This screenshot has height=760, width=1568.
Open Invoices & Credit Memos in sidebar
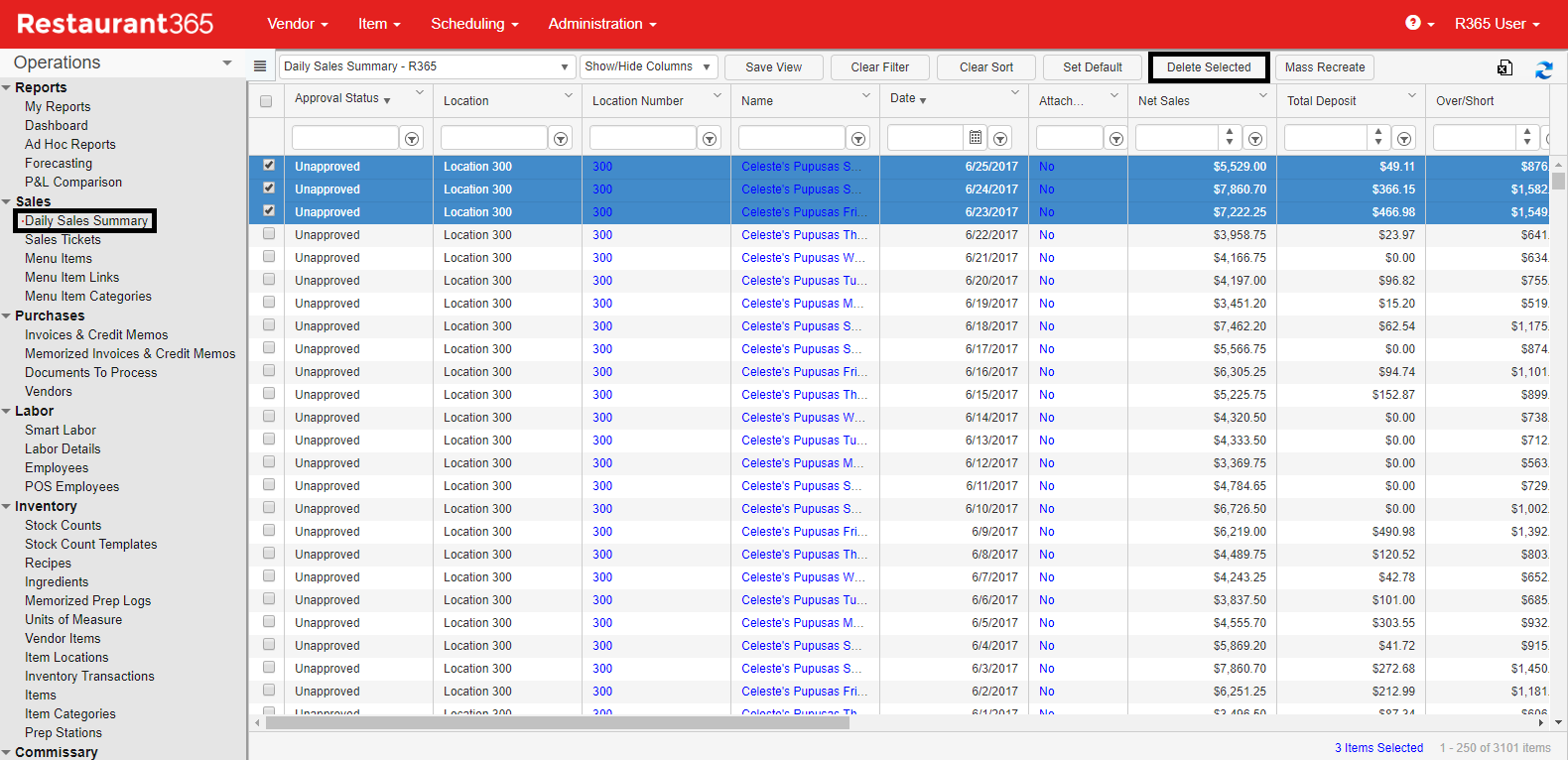coord(96,334)
